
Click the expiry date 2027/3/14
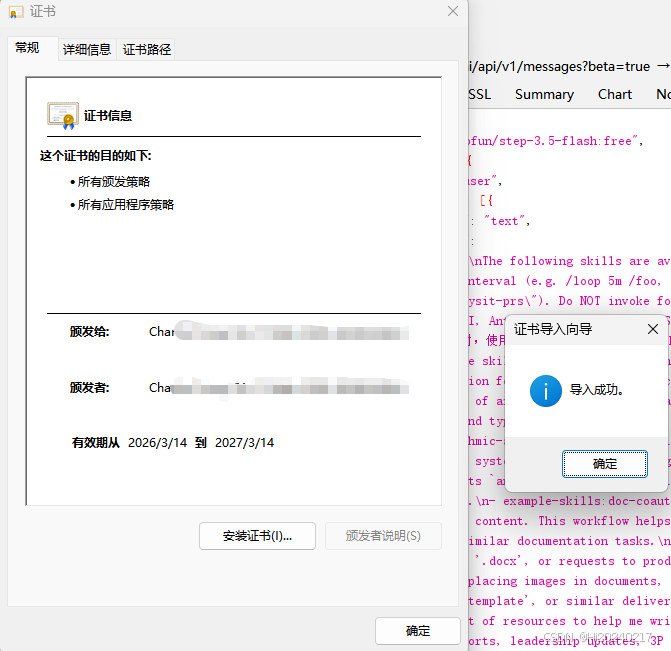click(244, 443)
